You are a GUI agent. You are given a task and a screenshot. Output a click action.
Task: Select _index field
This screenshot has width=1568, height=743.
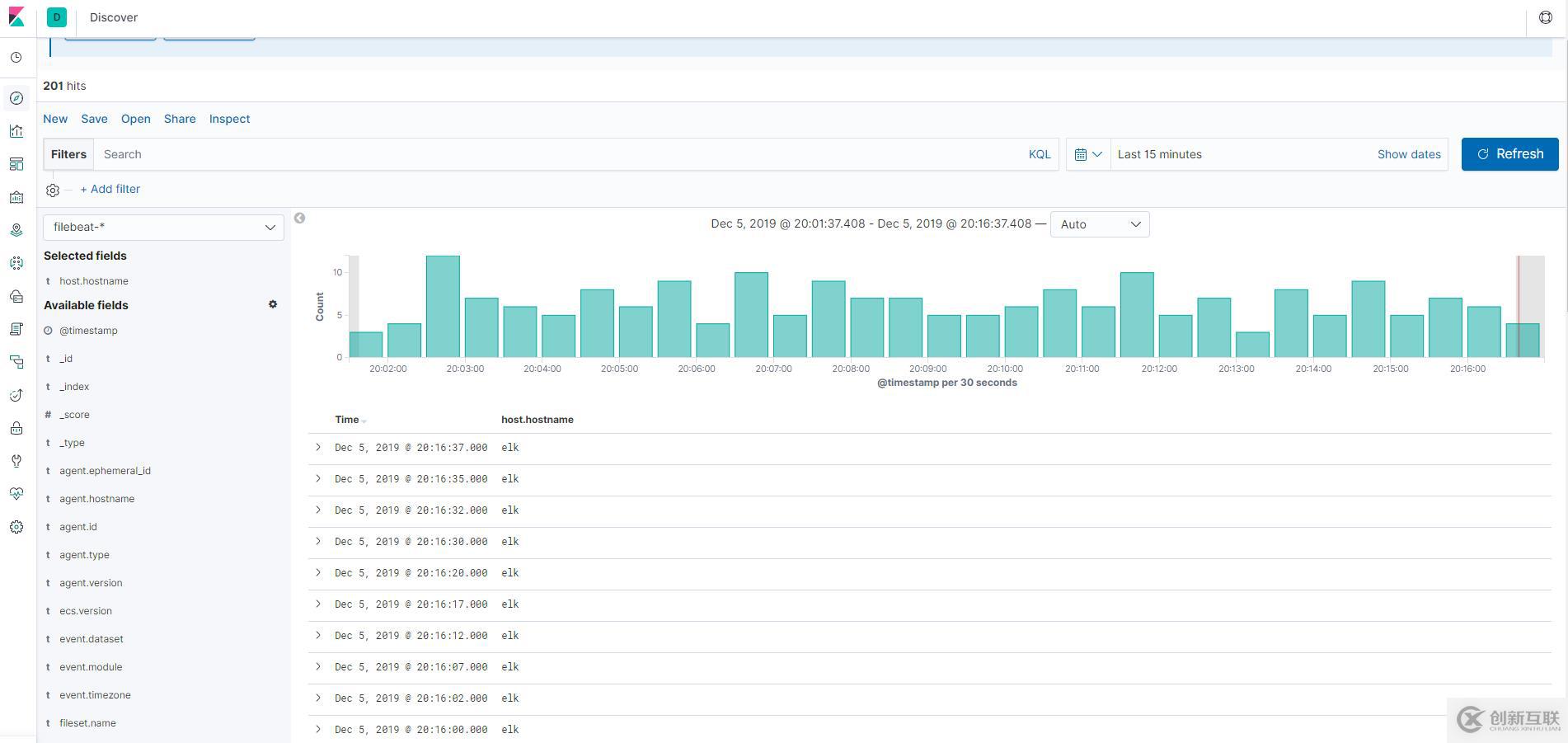coord(74,387)
